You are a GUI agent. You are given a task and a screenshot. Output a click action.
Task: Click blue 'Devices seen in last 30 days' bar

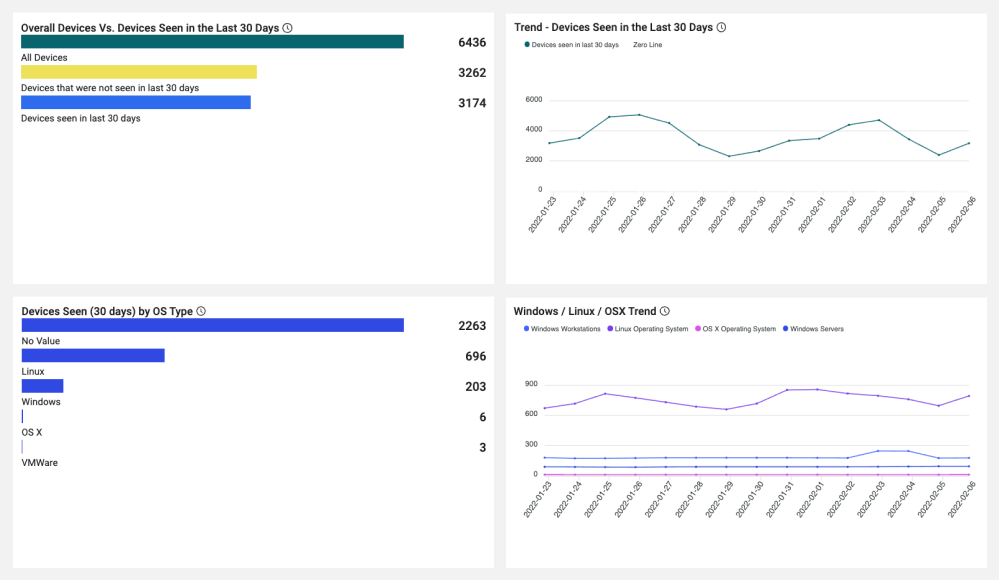point(136,103)
